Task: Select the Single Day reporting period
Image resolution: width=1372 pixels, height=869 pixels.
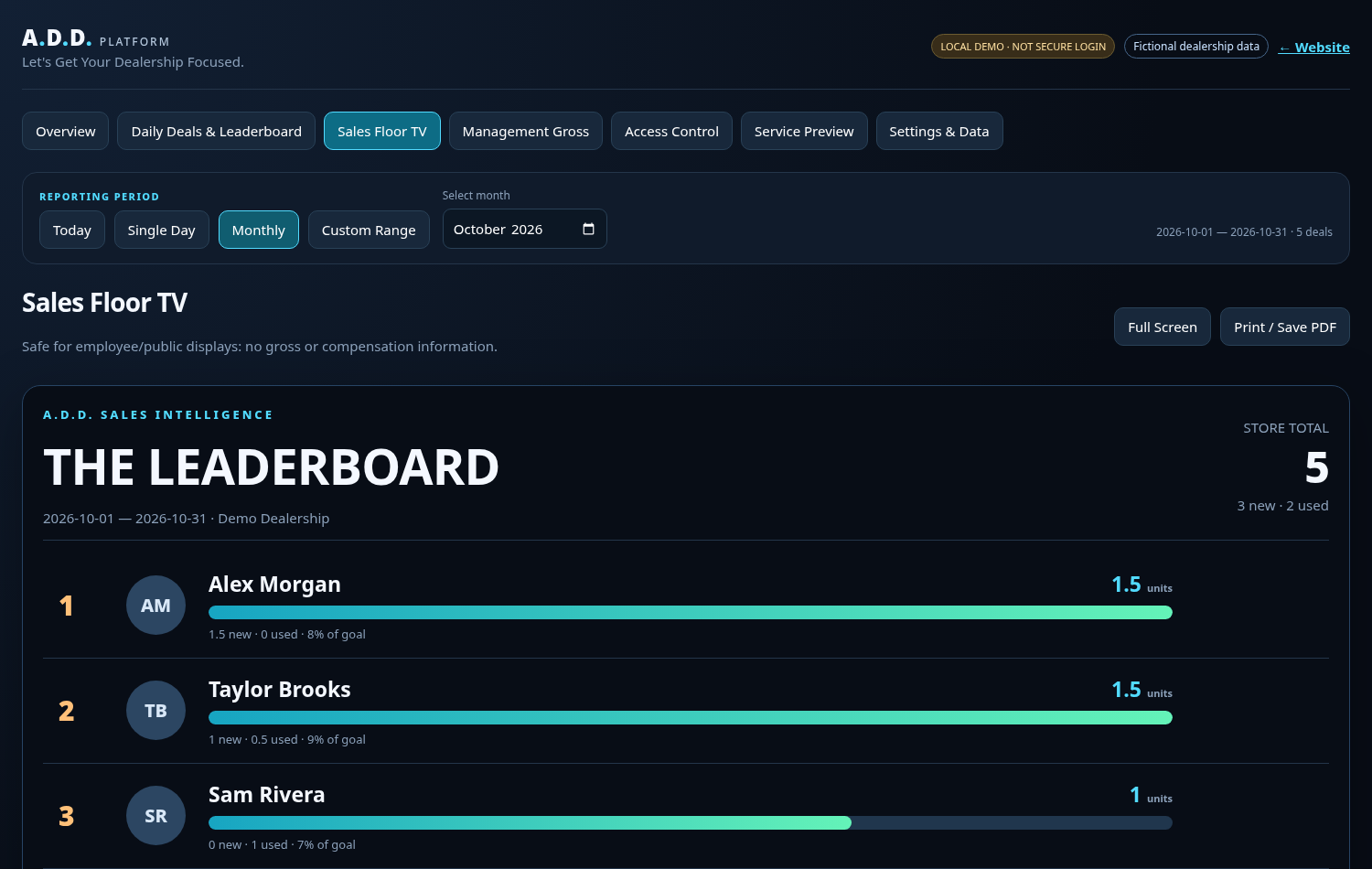Action: click(x=162, y=230)
